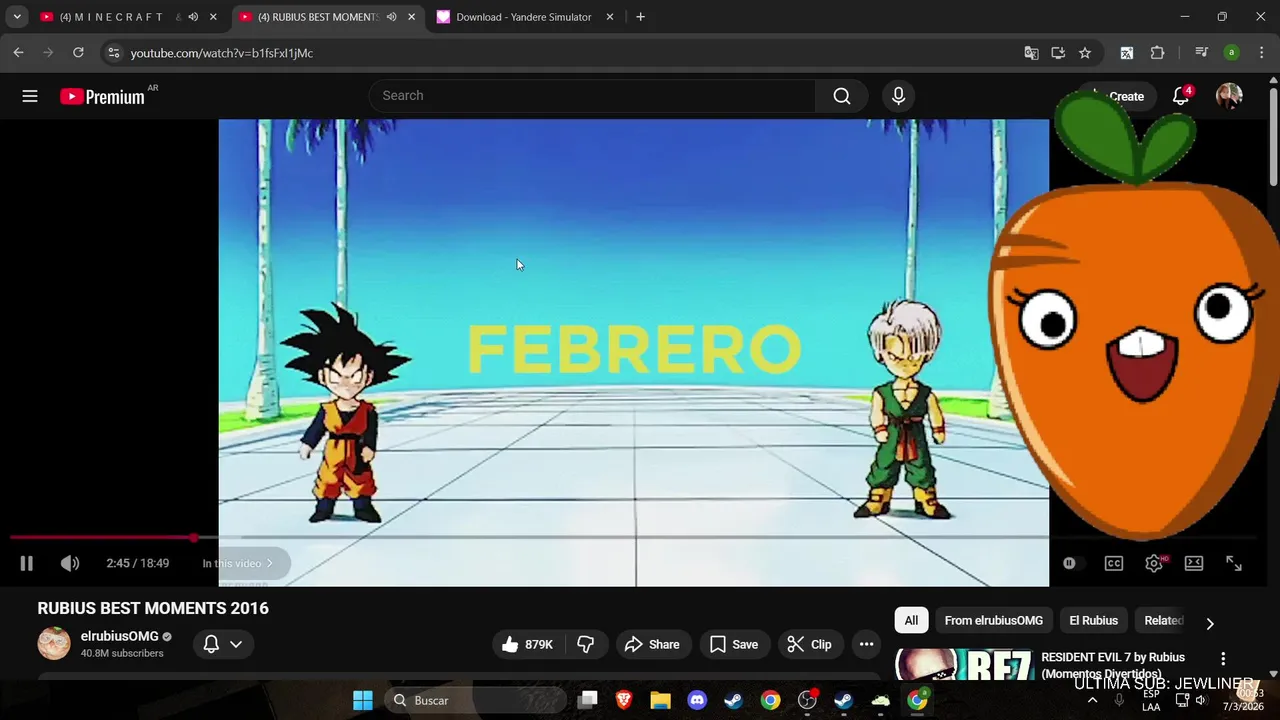Create a Clip with scissors button
1280x720 pixels.
(809, 644)
